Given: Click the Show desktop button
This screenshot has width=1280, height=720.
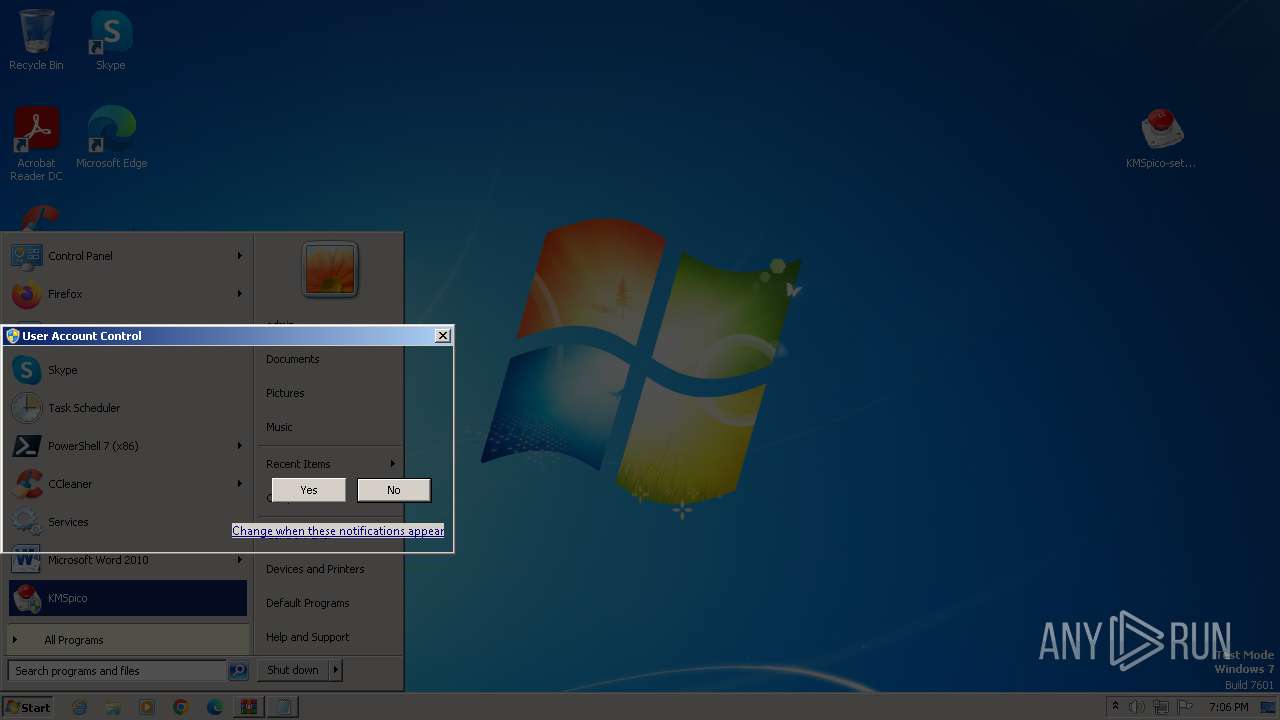Looking at the screenshot, I should click(1269, 707).
